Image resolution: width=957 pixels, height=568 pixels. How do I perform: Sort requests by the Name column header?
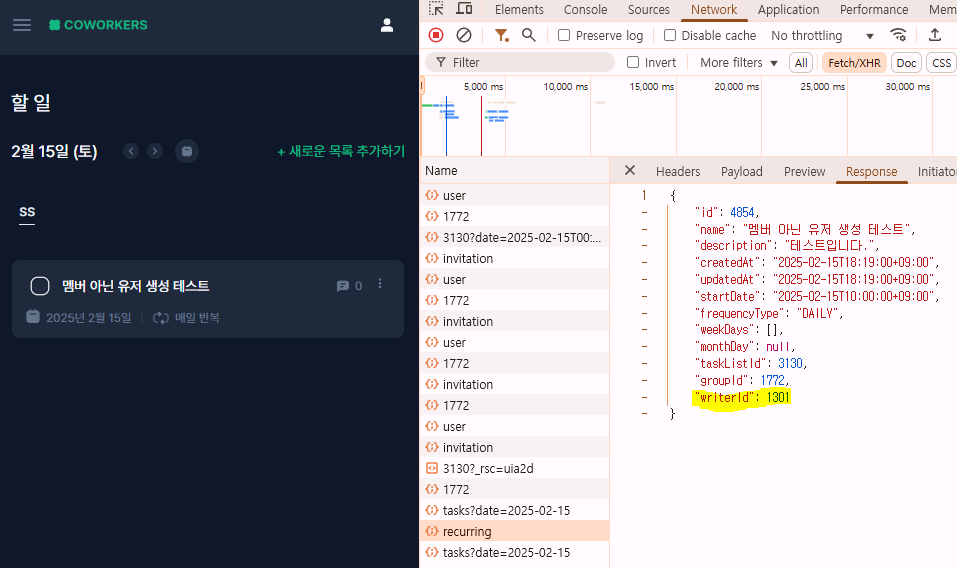click(514, 170)
